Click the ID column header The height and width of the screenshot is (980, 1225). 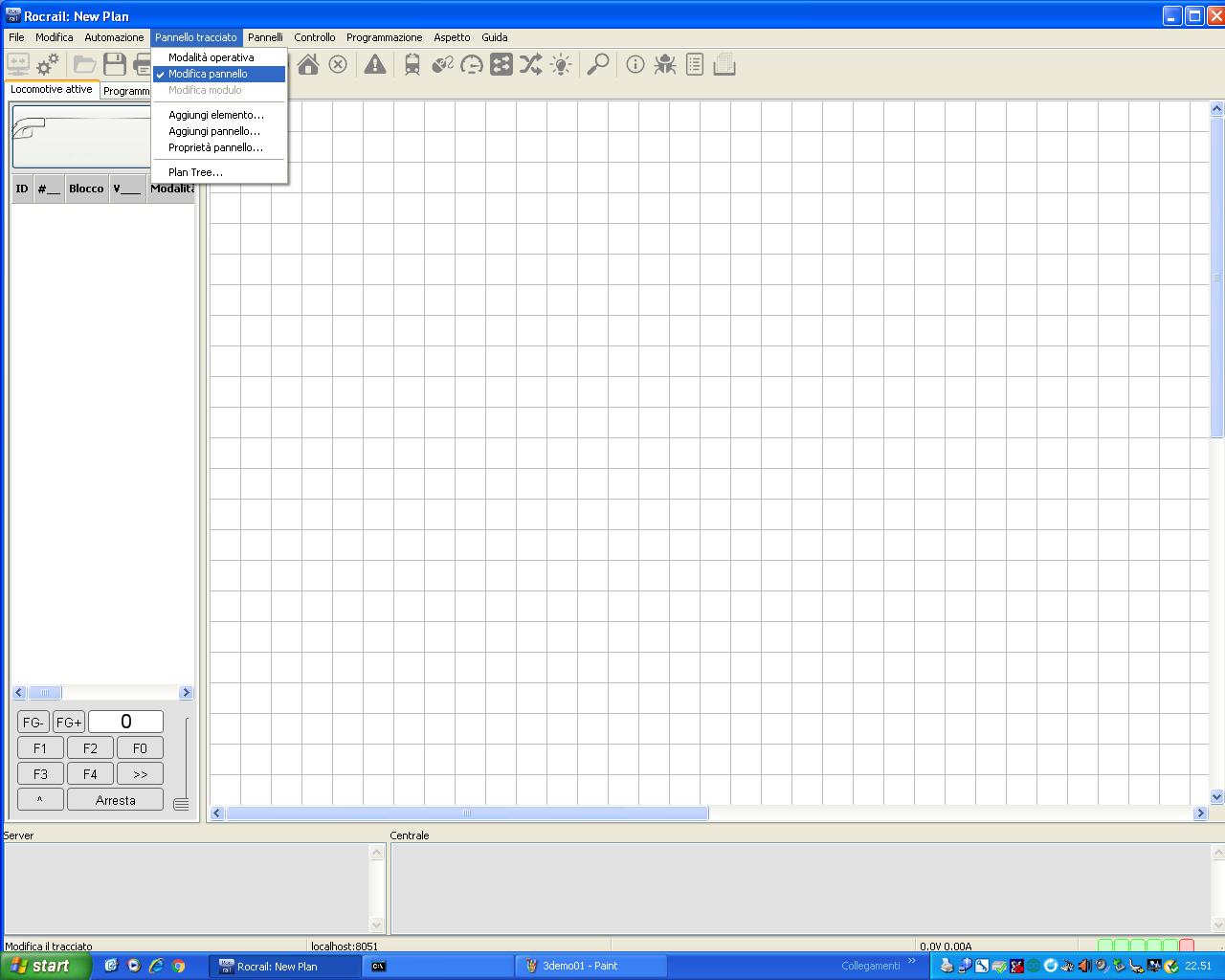[x=22, y=189]
